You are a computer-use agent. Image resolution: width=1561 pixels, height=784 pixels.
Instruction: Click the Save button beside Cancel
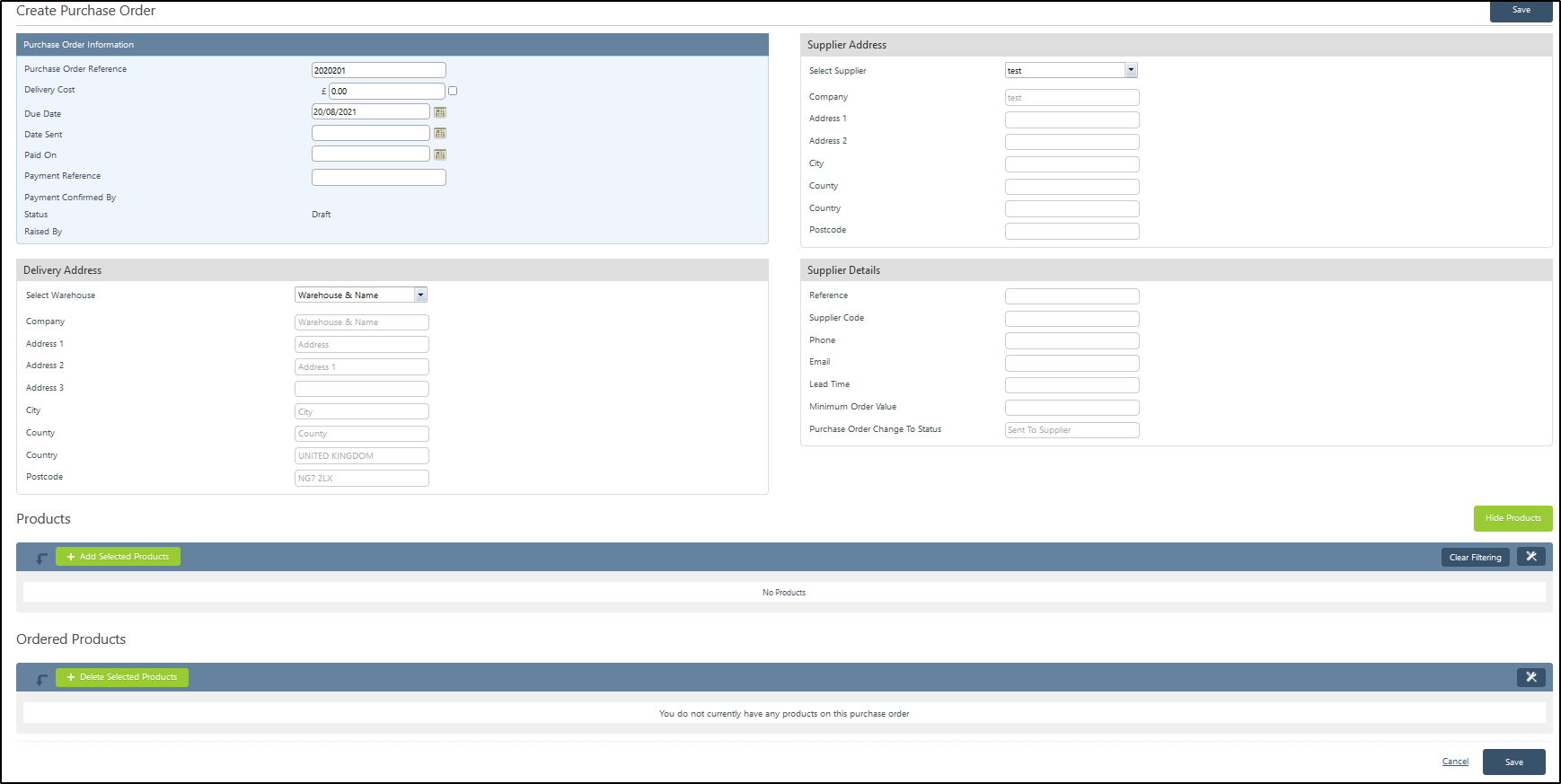pos(1514,762)
